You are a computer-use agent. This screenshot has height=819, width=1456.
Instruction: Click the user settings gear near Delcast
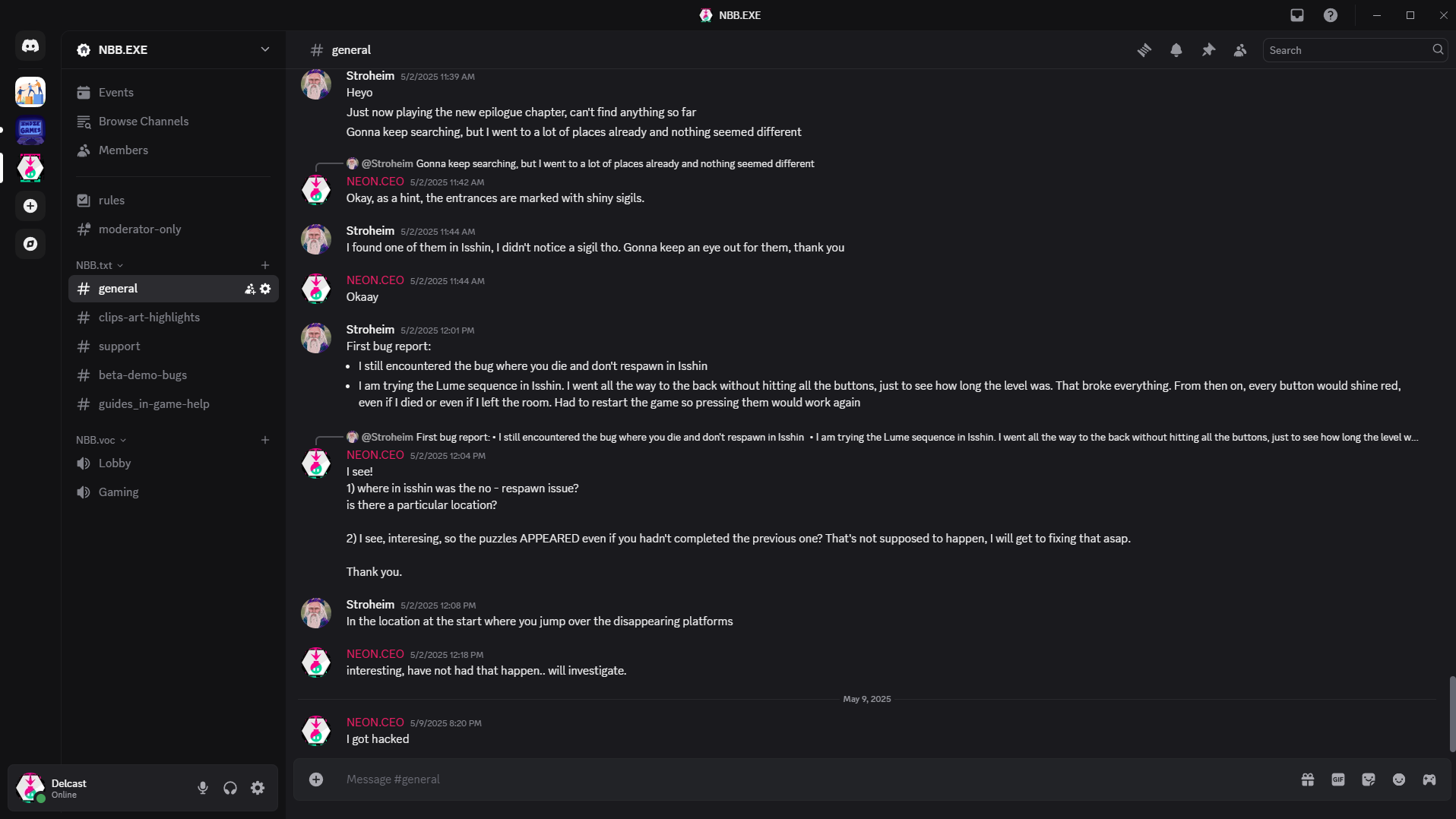(257, 788)
